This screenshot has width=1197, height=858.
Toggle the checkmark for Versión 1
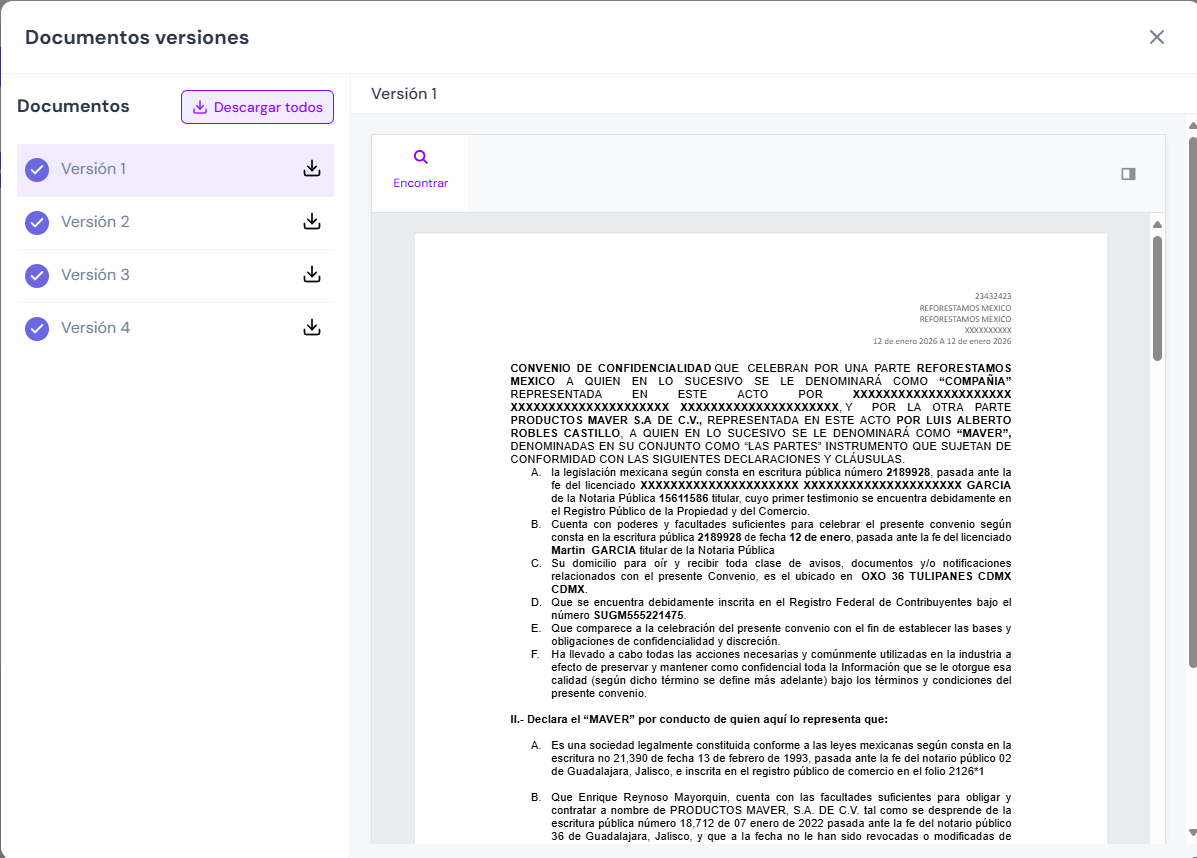tap(37, 170)
